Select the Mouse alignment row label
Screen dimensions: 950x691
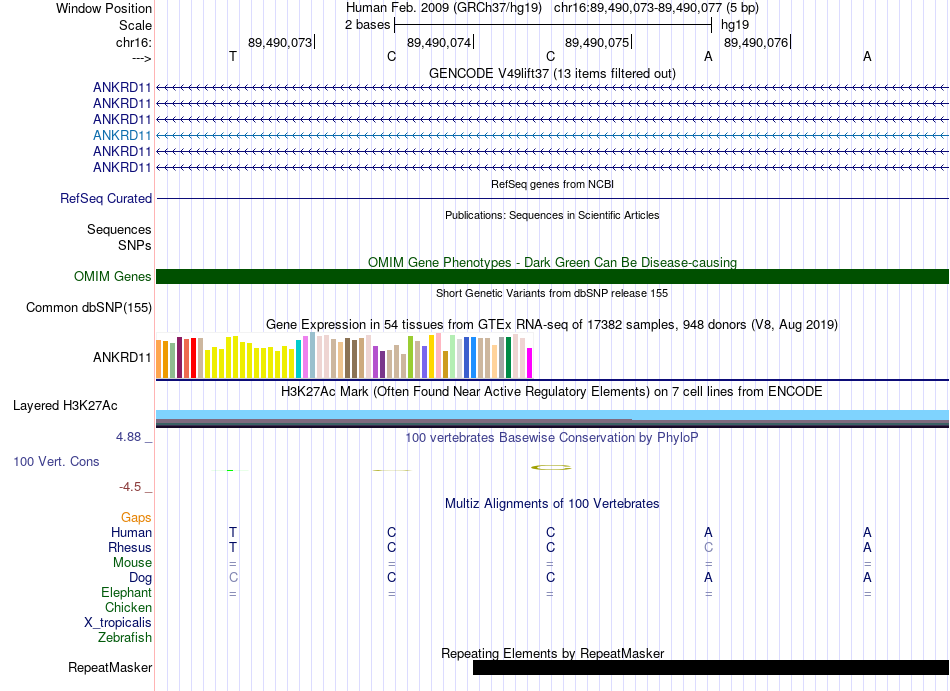pos(132,563)
